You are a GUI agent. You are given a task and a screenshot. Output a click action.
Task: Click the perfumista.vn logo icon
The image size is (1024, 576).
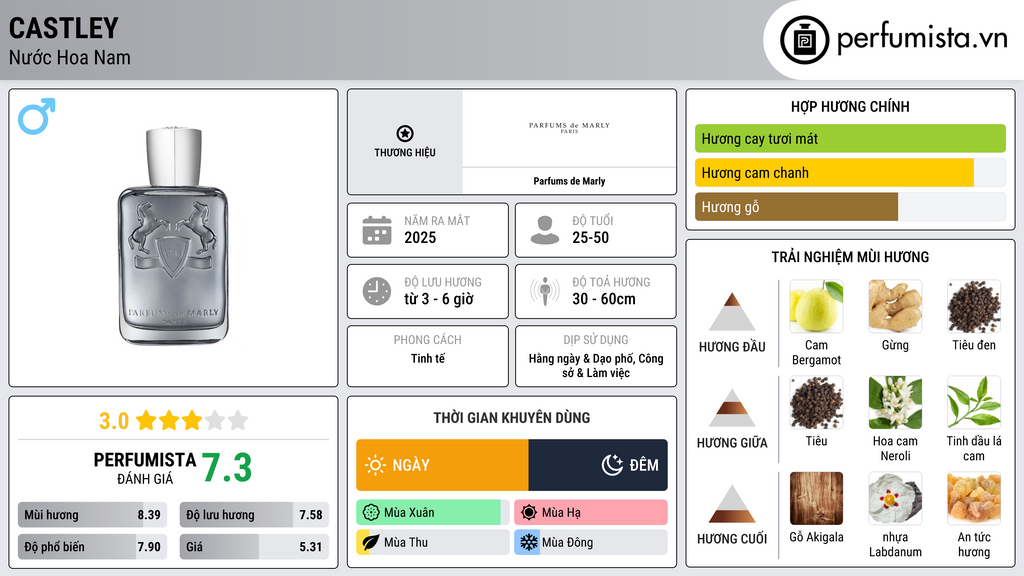[802, 40]
